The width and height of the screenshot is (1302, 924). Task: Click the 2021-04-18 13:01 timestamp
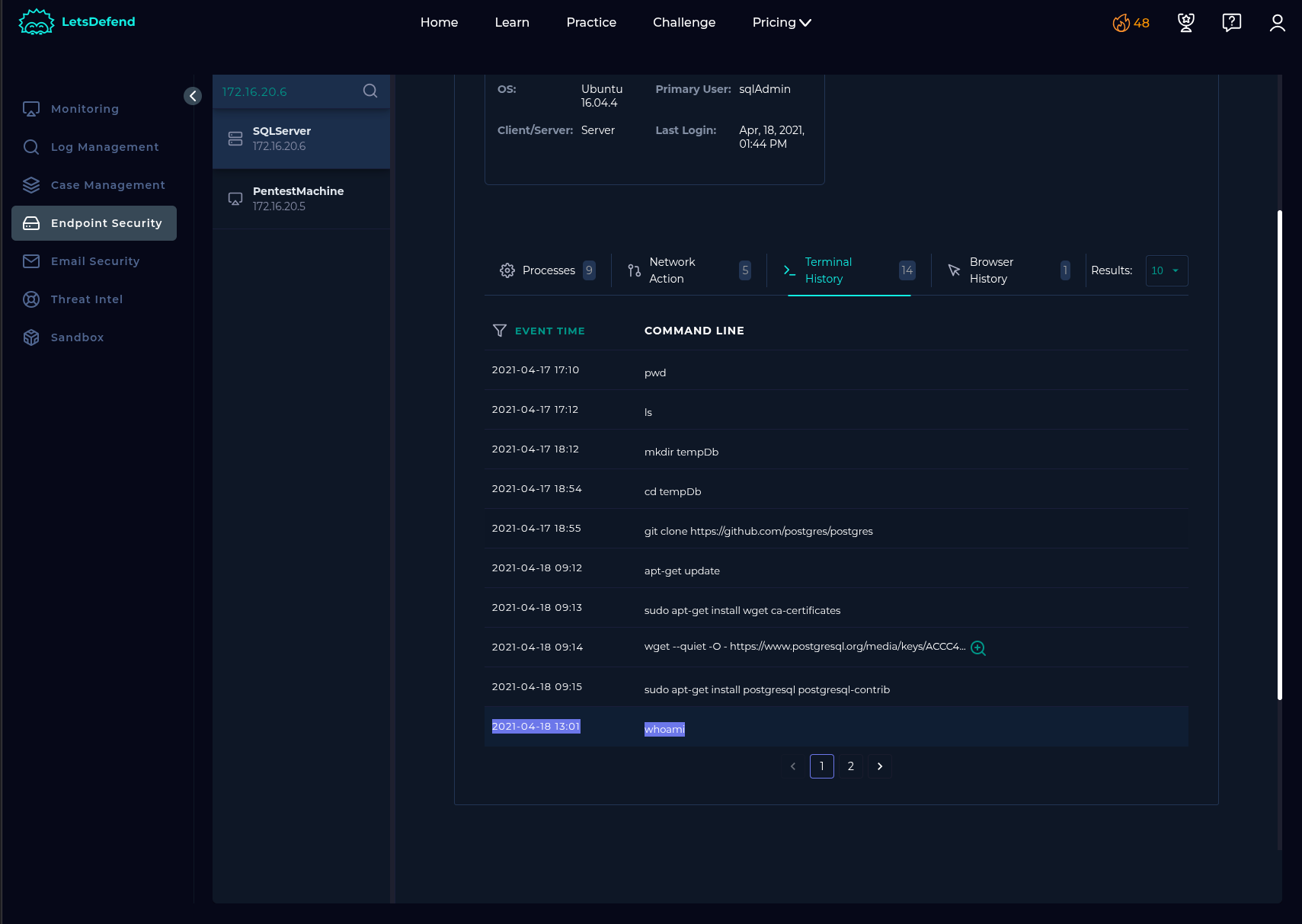tap(536, 726)
